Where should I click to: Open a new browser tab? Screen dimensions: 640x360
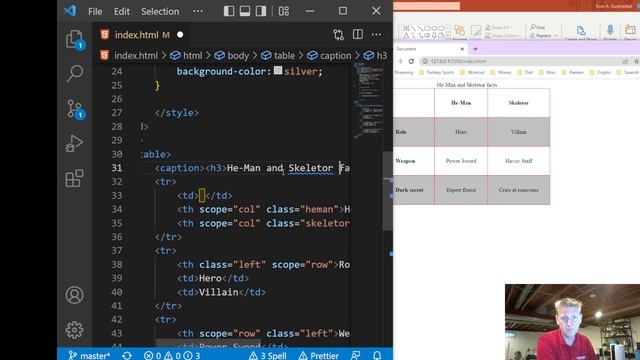pyautogui.click(x=475, y=49)
